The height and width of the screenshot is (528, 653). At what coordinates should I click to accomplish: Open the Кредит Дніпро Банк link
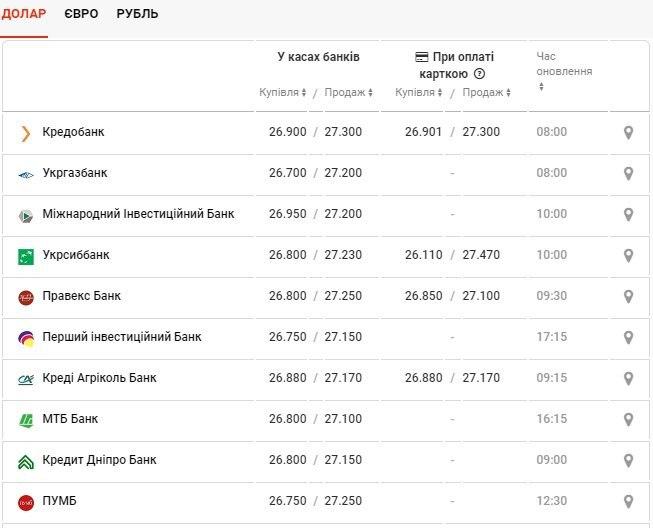(99, 460)
